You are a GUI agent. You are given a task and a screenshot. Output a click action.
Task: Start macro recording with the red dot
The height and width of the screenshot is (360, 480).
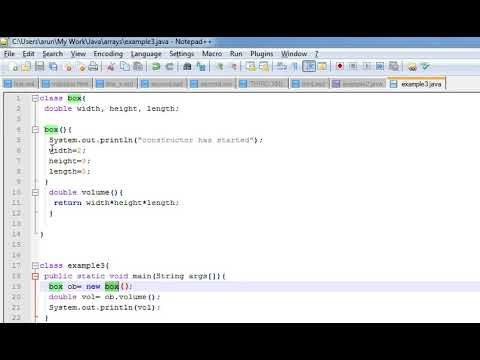click(x=340, y=67)
